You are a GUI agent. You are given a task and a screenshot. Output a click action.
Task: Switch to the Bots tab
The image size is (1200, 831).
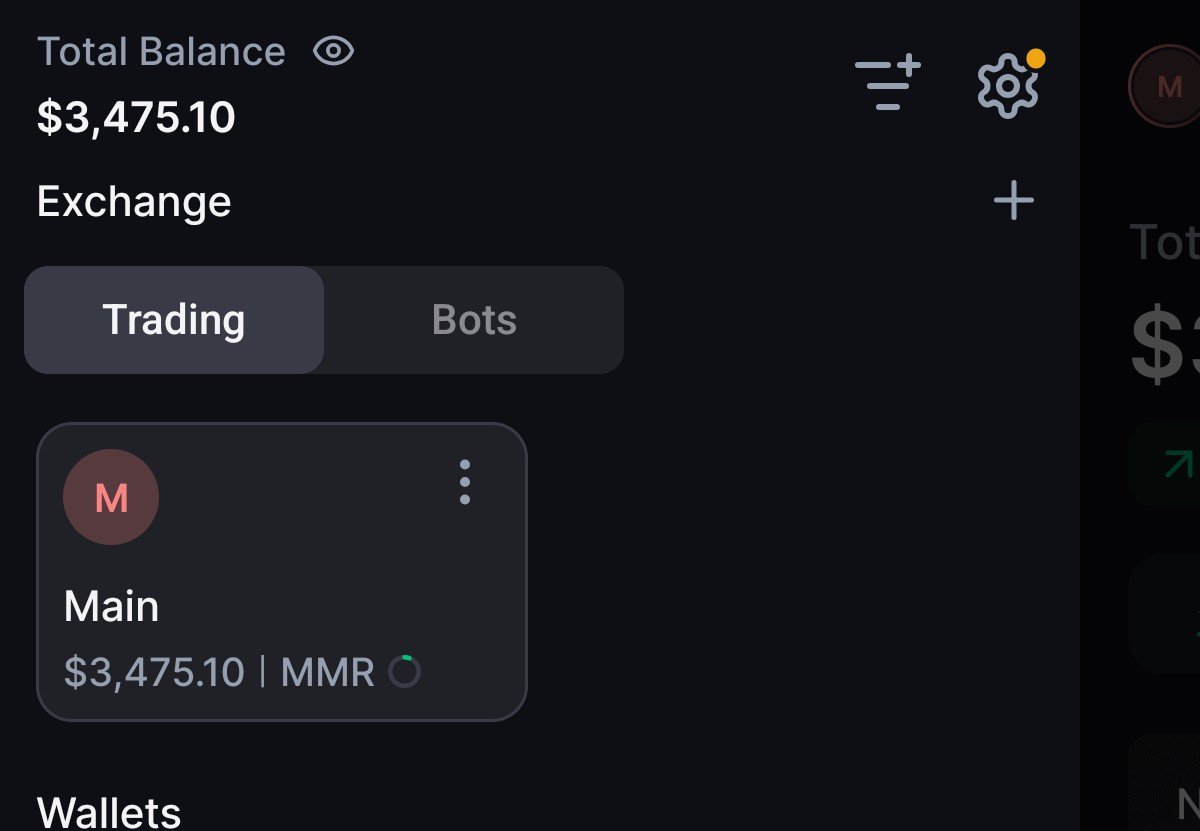(x=474, y=320)
